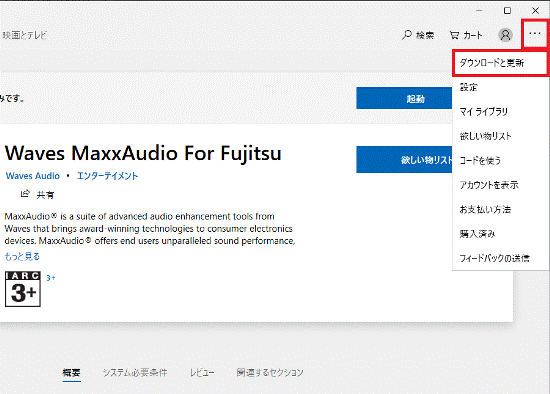
Task: Click the Waves MaxxAudio For Fujitsu title
Action: tap(143, 153)
